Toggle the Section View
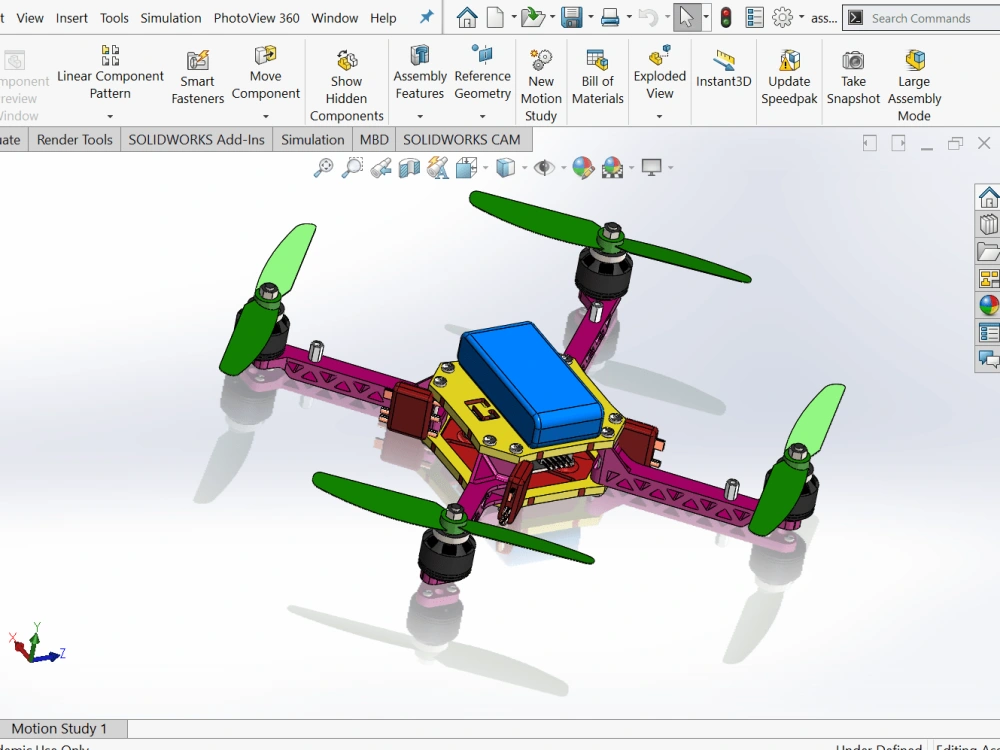Image resolution: width=1000 pixels, height=750 pixels. pos(409,168)
